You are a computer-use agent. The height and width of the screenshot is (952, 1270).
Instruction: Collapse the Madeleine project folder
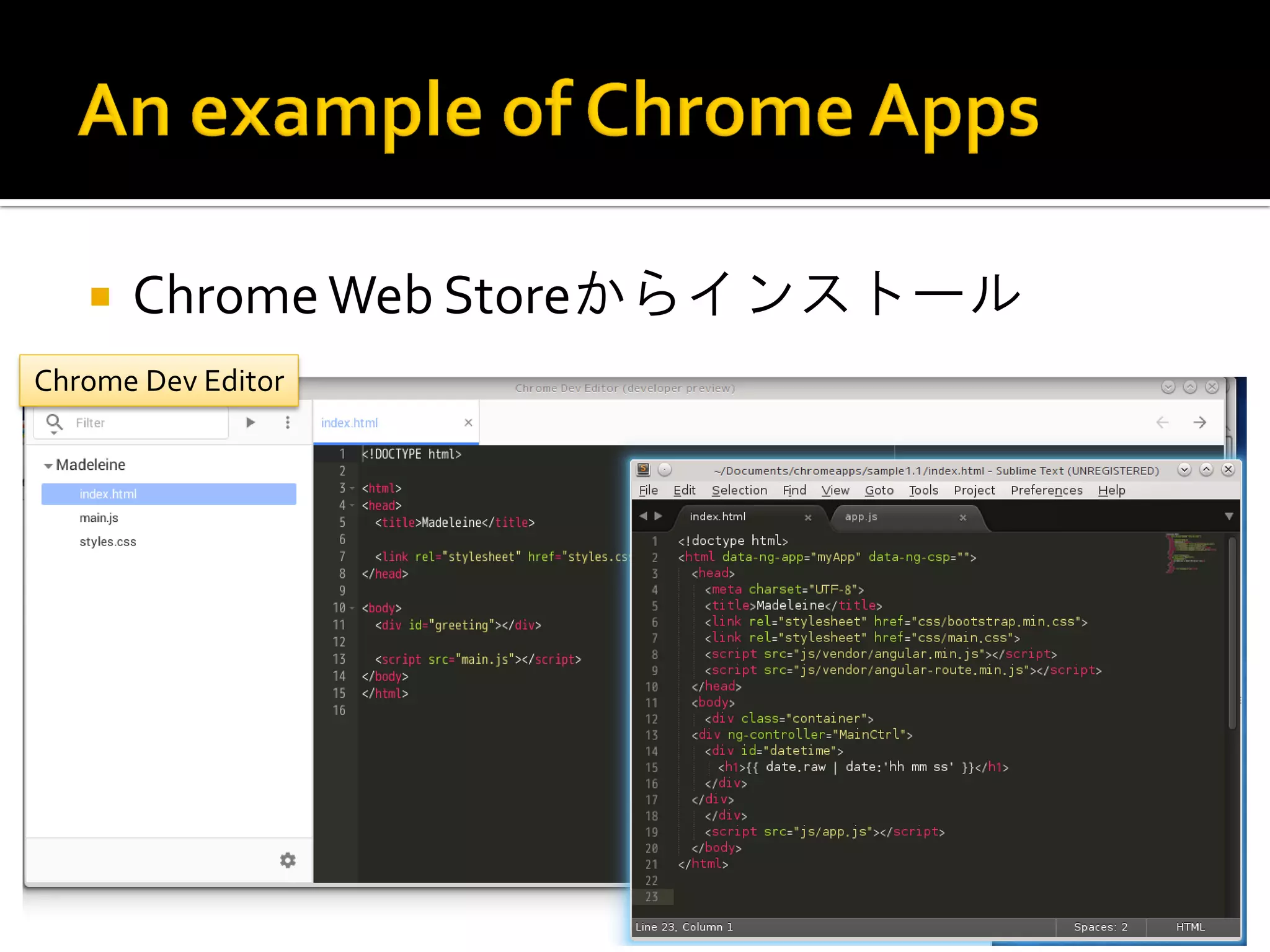[48, 465]
